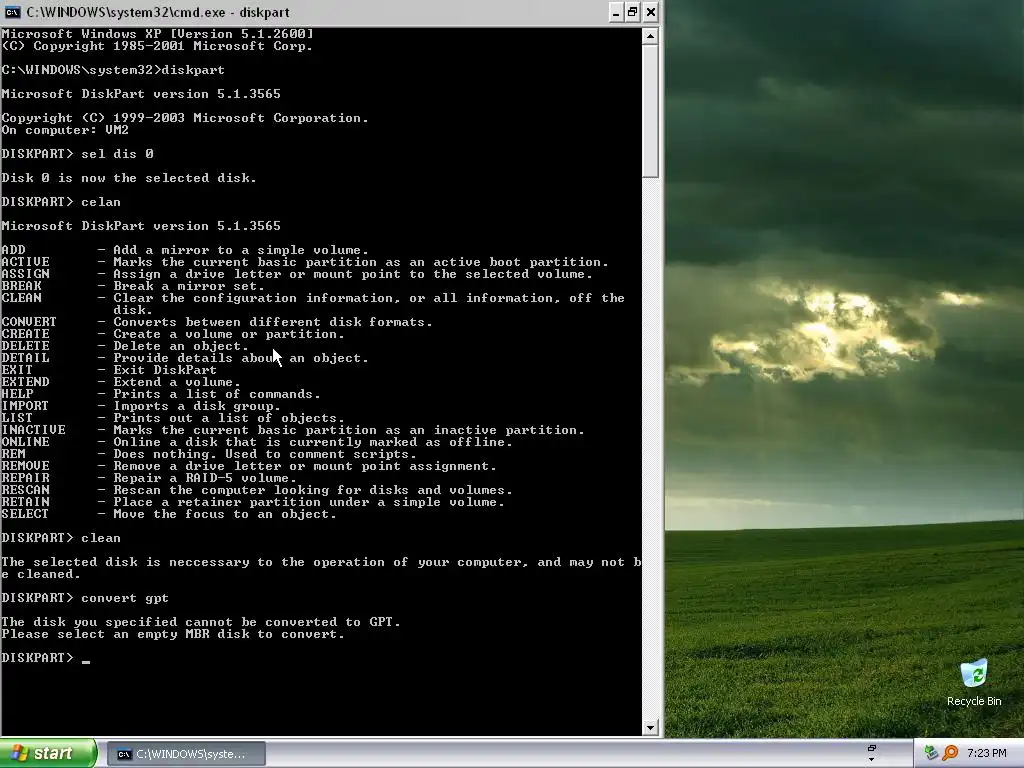Click 'The selected disk is neccessary' message line

coord(321,568)
